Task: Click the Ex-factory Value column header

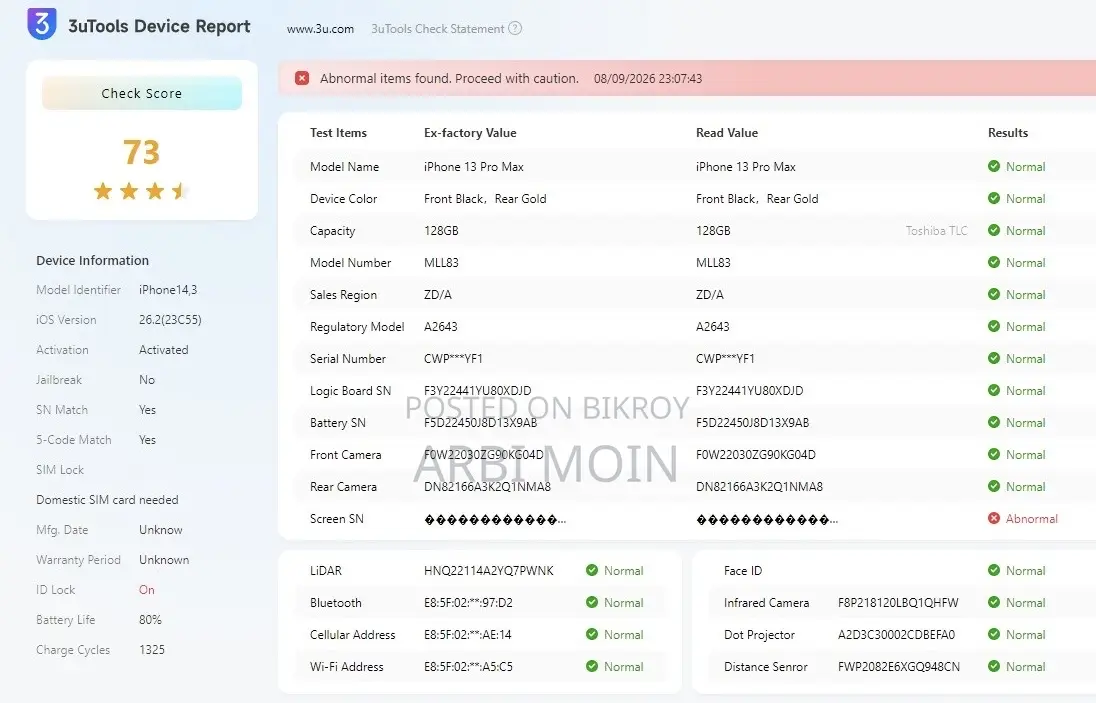Action: click(470, 133)
